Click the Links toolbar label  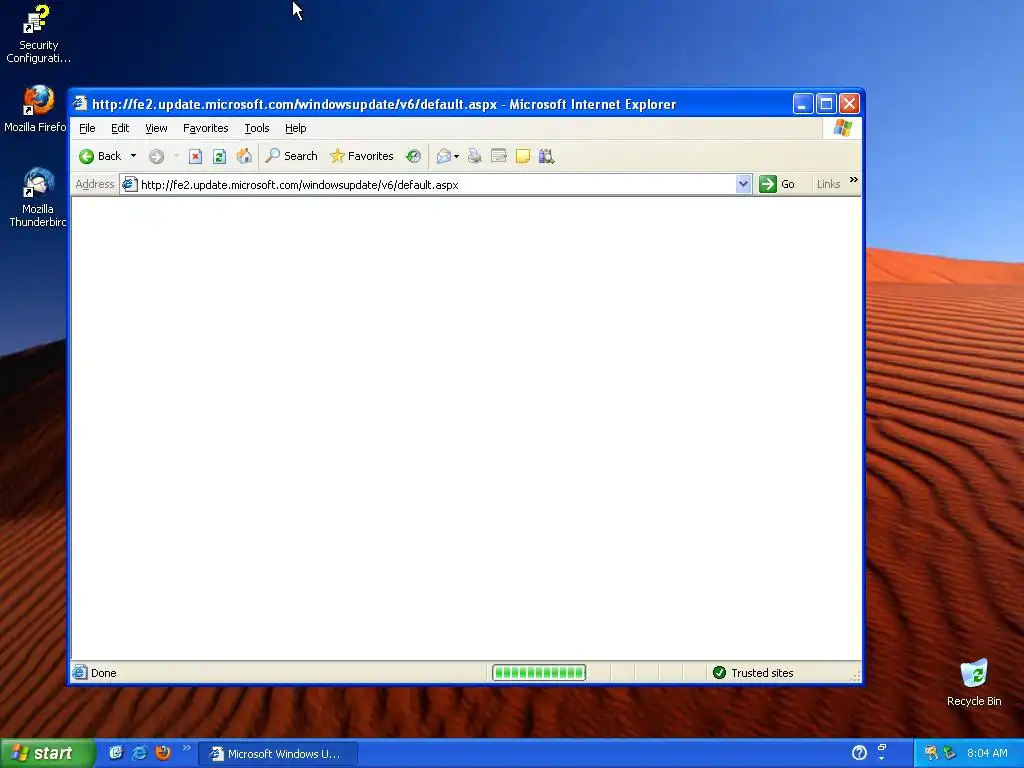coord(828,184)
